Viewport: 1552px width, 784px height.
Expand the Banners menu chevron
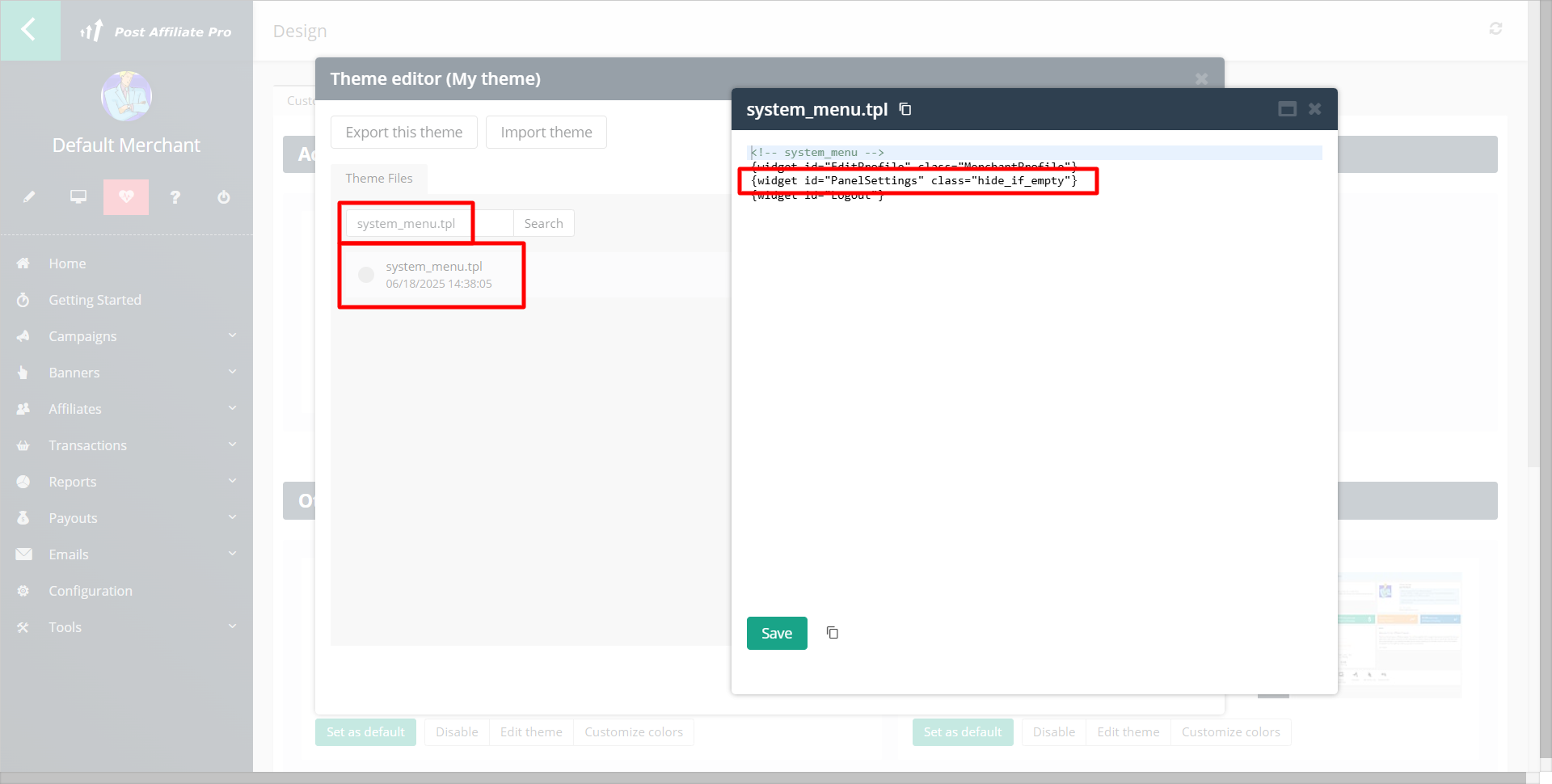[233, 372]
